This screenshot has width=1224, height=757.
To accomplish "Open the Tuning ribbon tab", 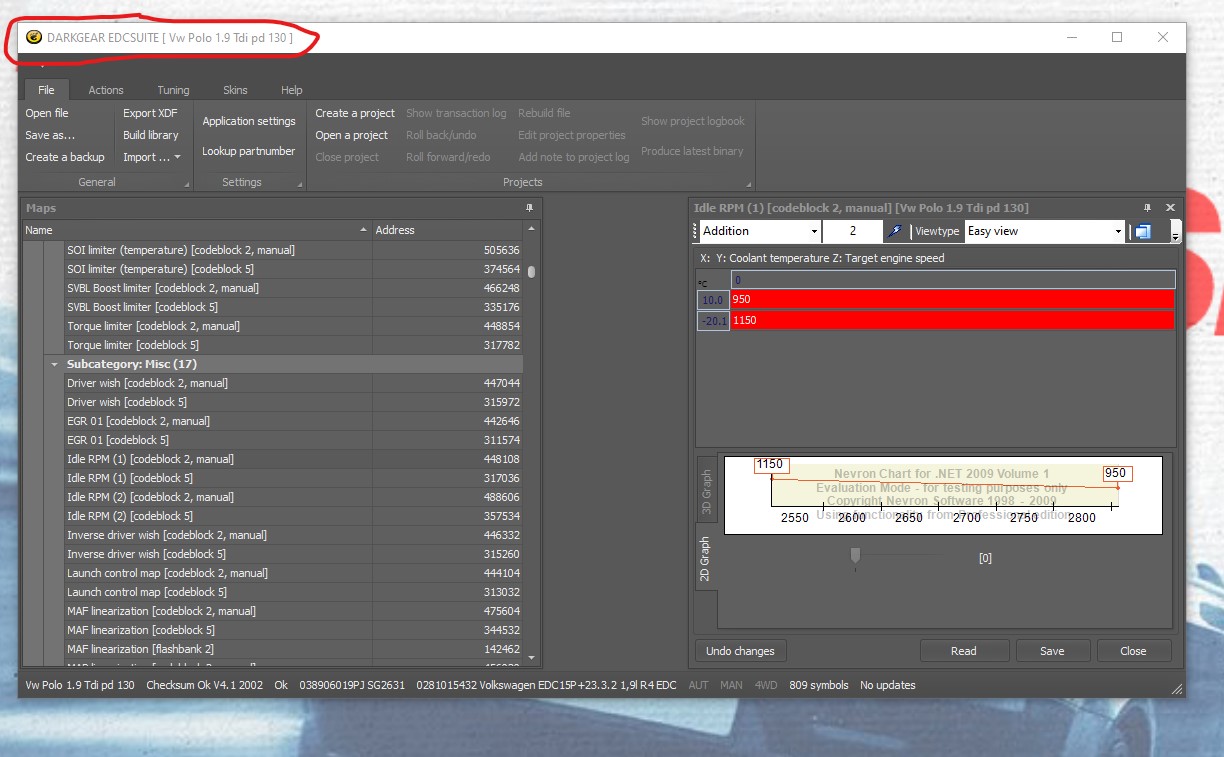I will pyautogui.click(x=173, y=90).
